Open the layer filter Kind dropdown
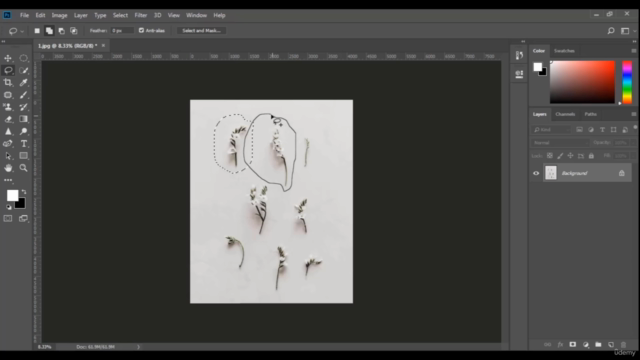Viewport: 640px width, 360px height. click(551, 129)
